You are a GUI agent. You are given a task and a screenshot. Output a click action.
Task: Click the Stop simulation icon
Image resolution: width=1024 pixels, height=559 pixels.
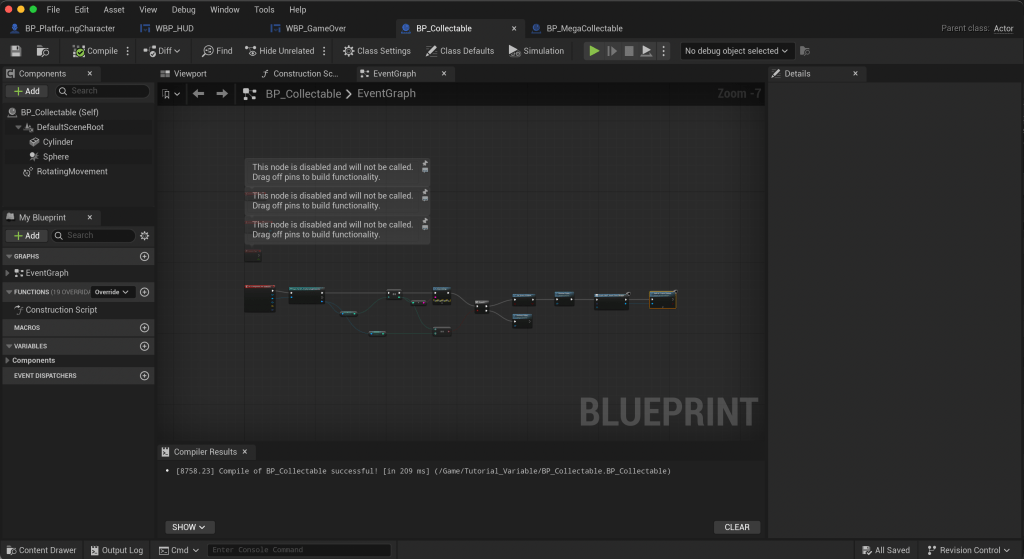(629, 51)
